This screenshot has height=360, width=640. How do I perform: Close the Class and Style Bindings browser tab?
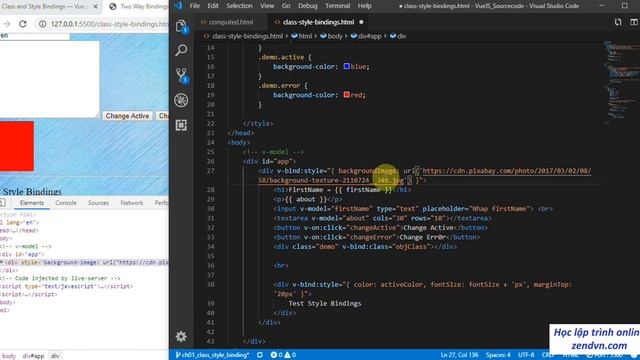[x=95, y=7]
